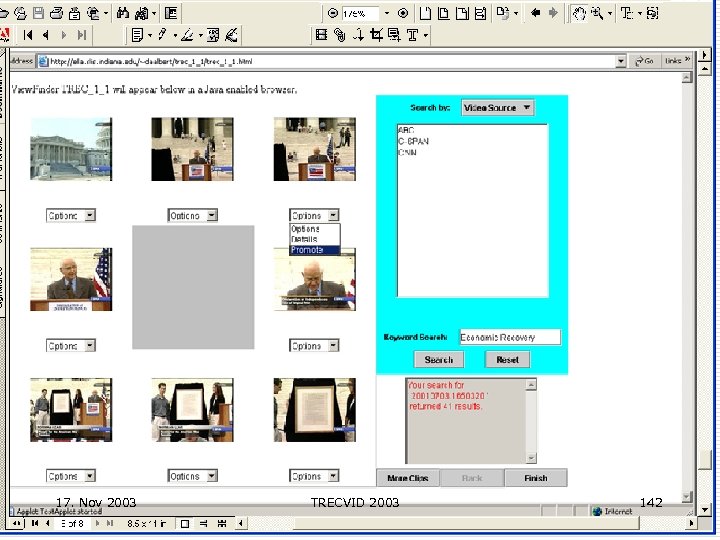
Task: Select the Hand tool
Action: 579,13
